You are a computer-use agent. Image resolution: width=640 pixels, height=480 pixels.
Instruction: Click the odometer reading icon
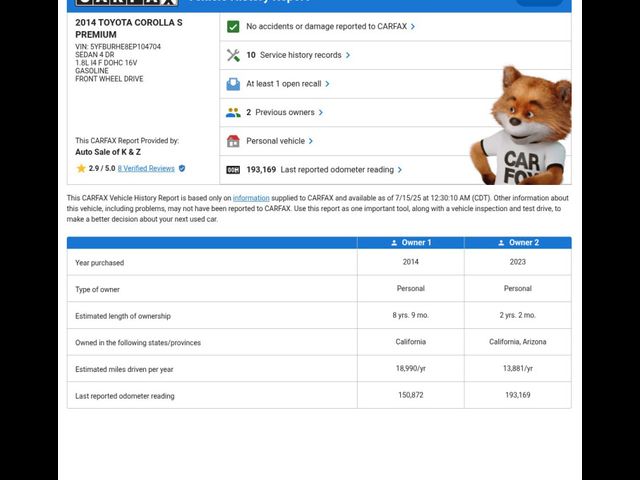(x=233, y=170)
